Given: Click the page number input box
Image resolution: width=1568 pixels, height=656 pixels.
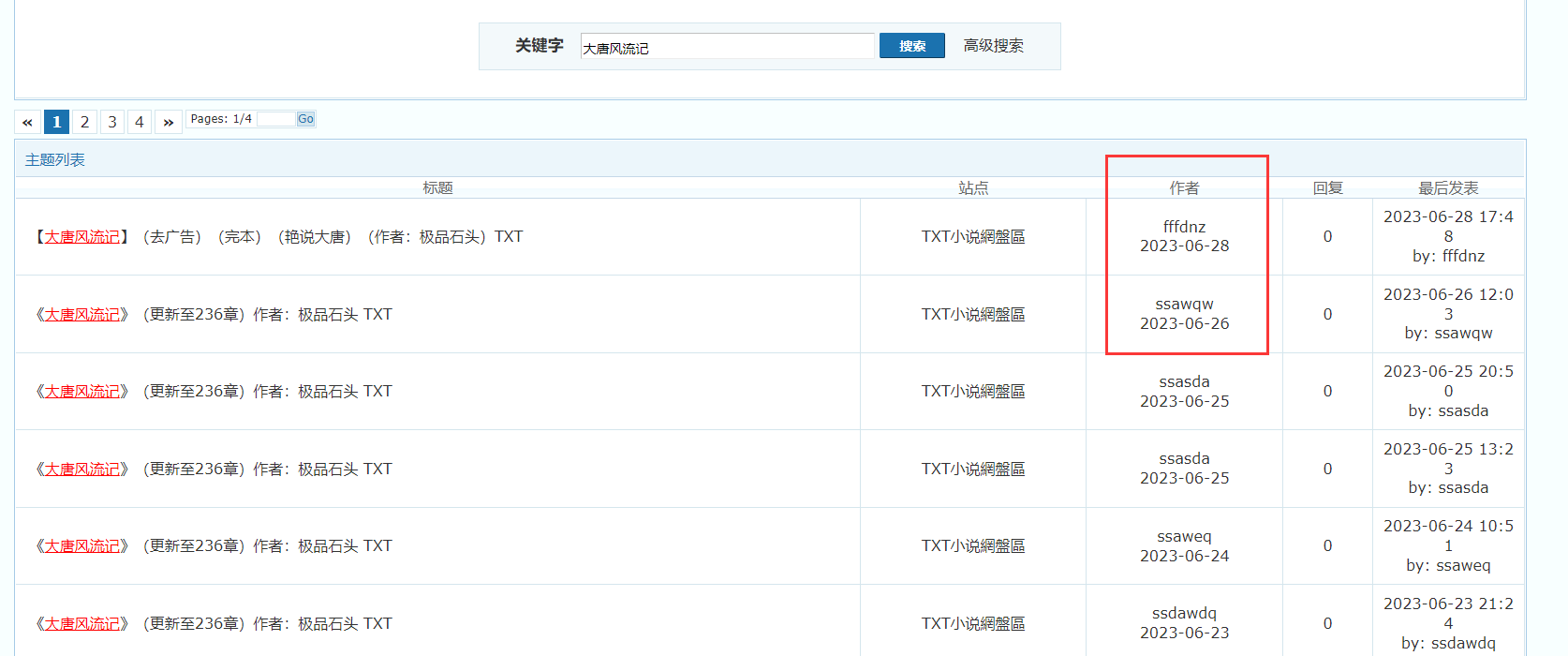Looking at the screenshot, I should click(276, 119).
